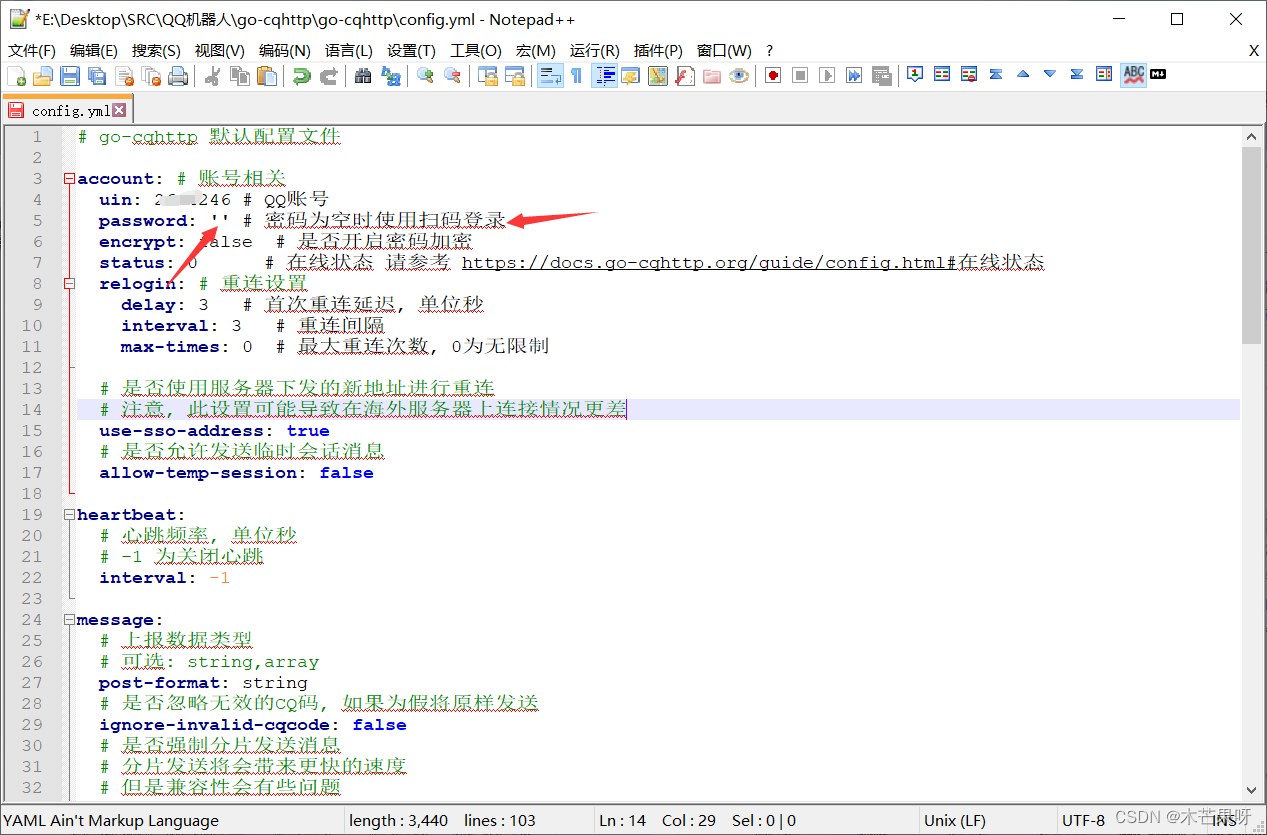This screenshot has height=835, width=1267.
Task: Toggle the ABC spell-check button
Action: (x=1133, y=76)
